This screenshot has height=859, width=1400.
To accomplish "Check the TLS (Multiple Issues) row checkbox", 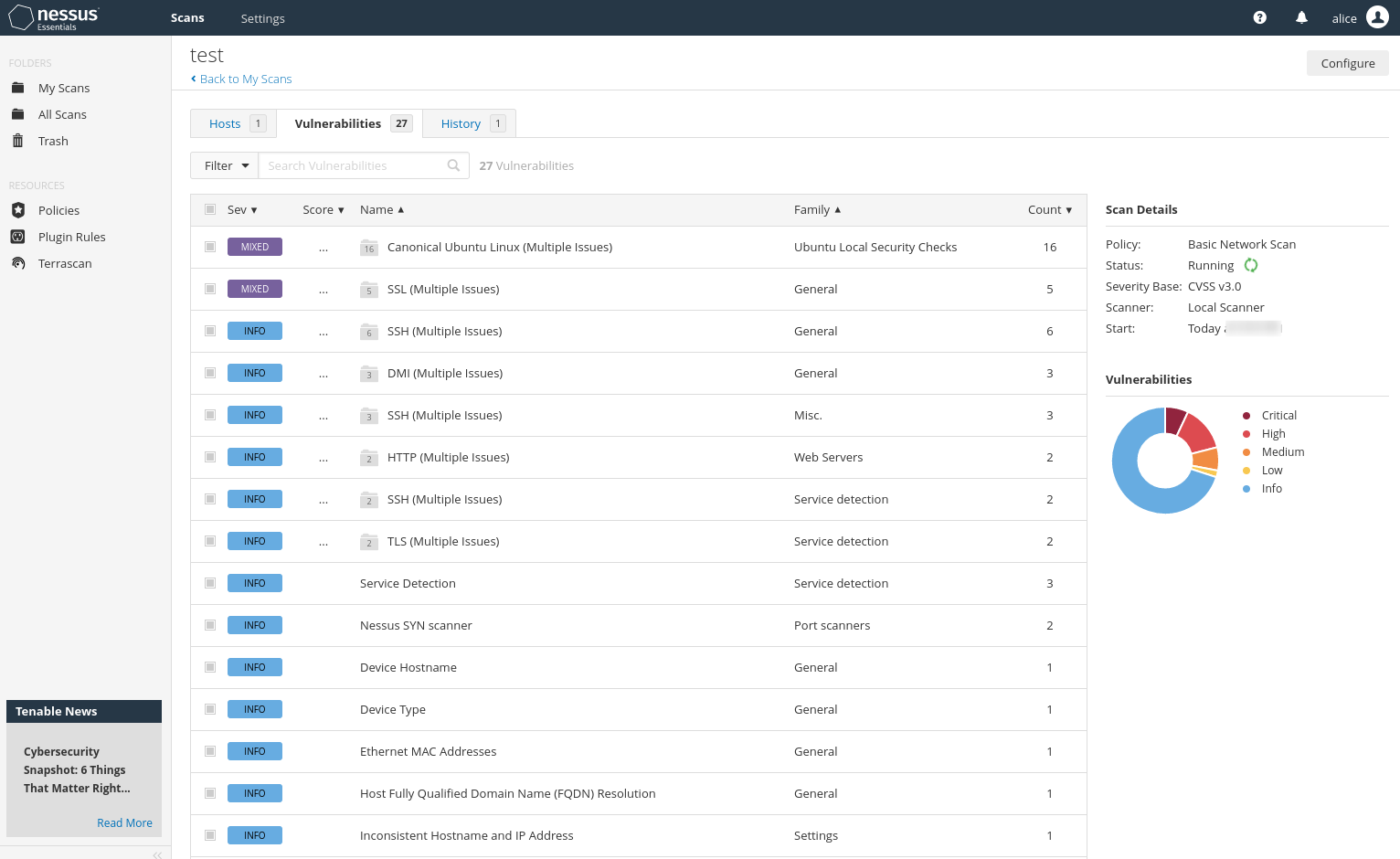I will pyautogui.click(x=210, y=541).
